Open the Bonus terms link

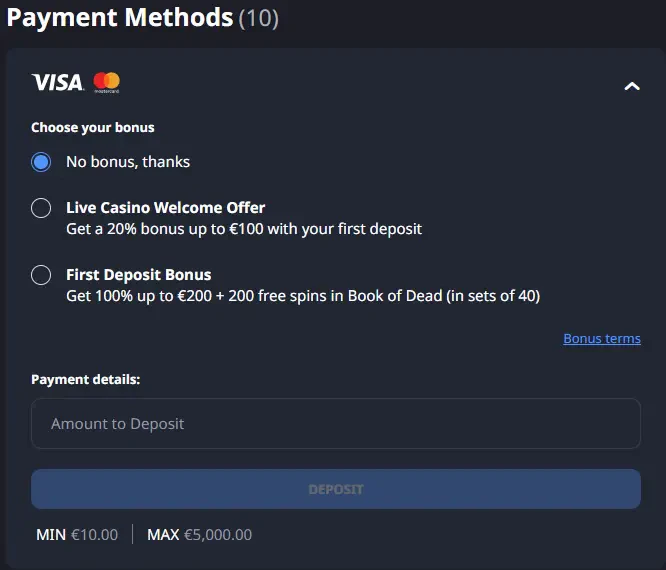602,339
